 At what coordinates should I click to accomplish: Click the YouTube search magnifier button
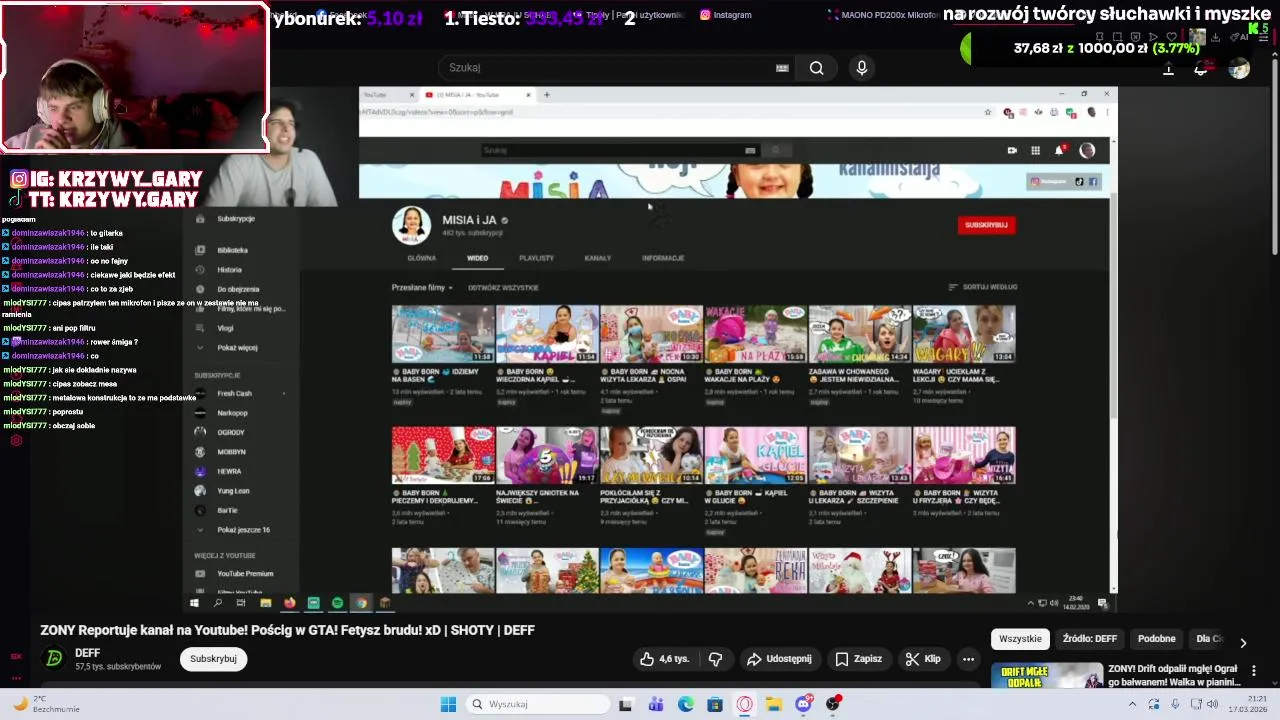coord(817,68)
